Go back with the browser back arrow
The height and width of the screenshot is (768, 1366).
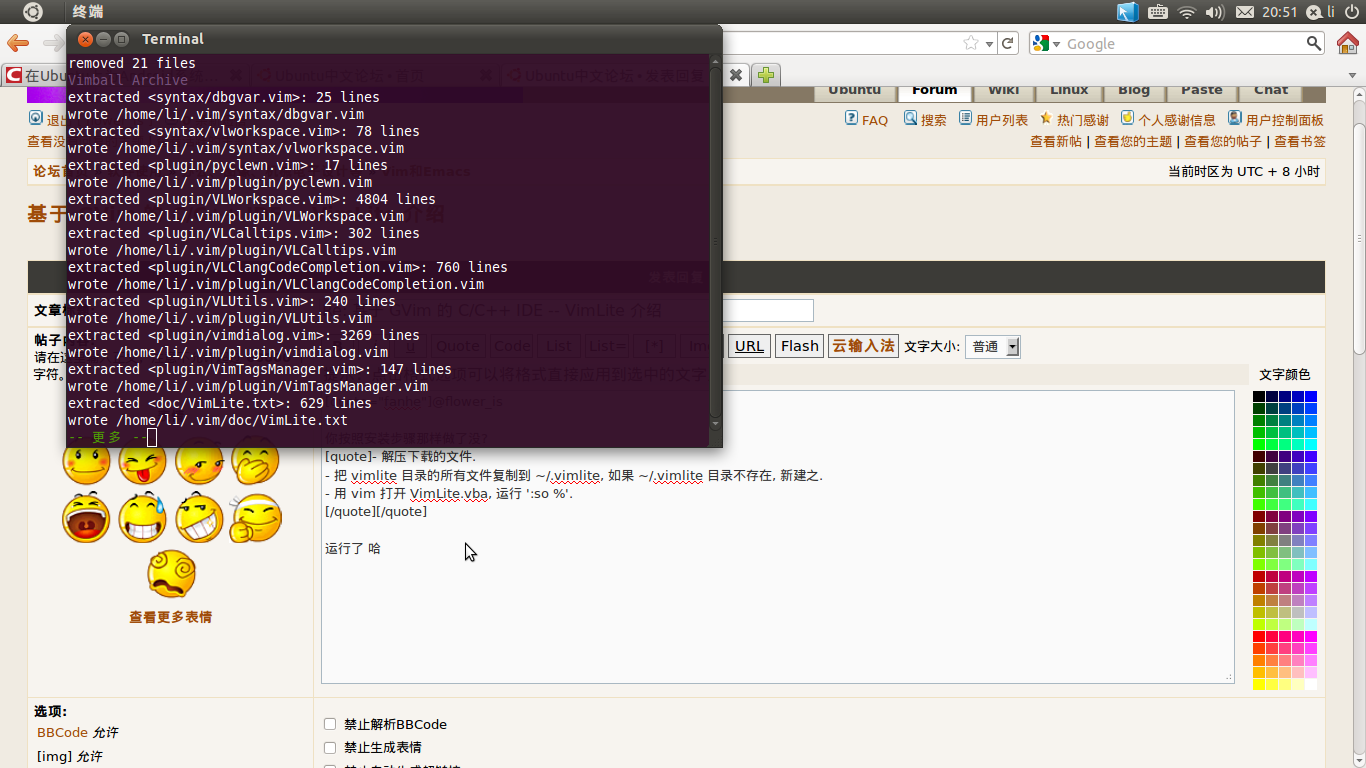[x=18, y=43]
